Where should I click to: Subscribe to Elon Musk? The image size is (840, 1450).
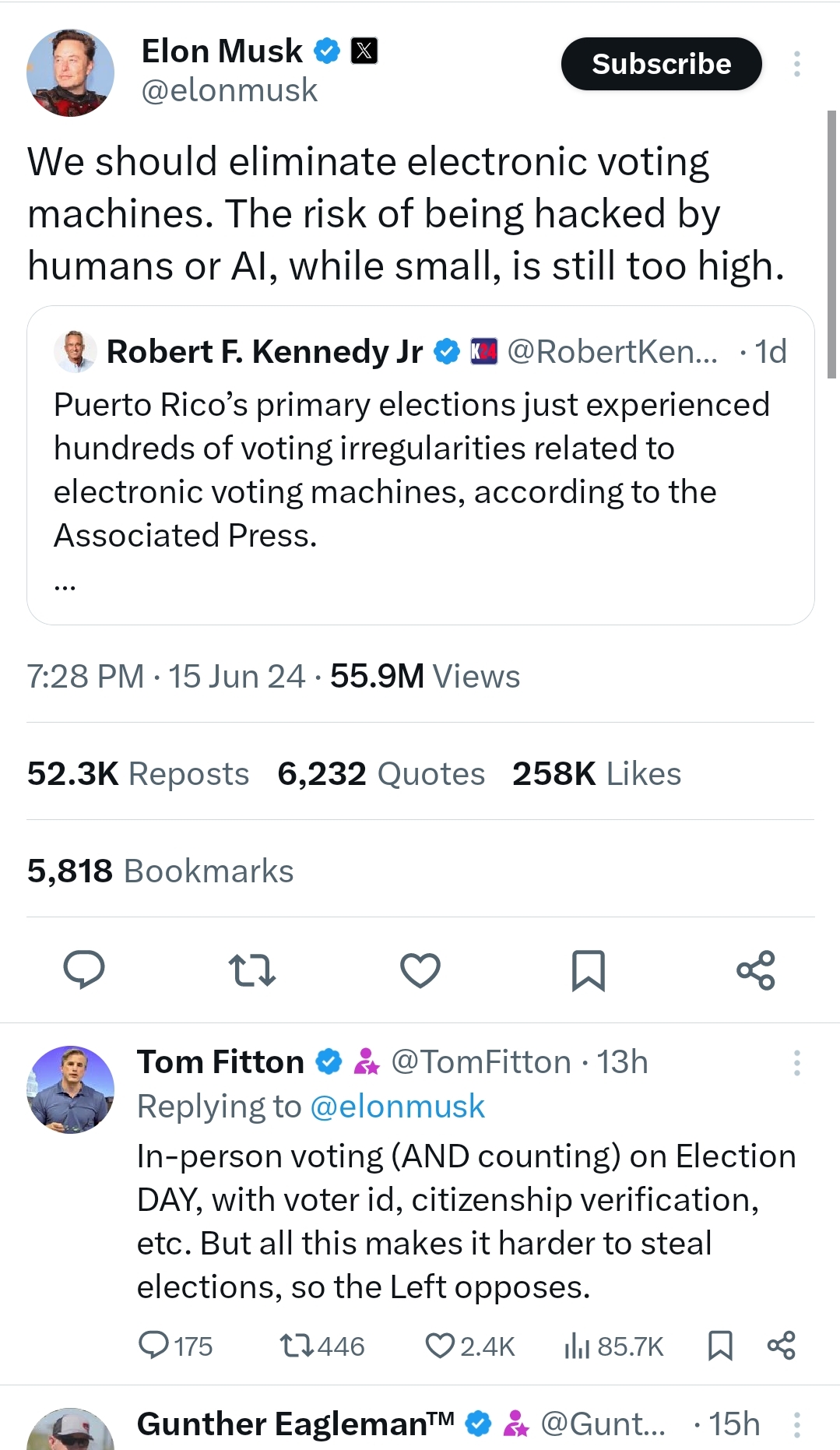661,64
